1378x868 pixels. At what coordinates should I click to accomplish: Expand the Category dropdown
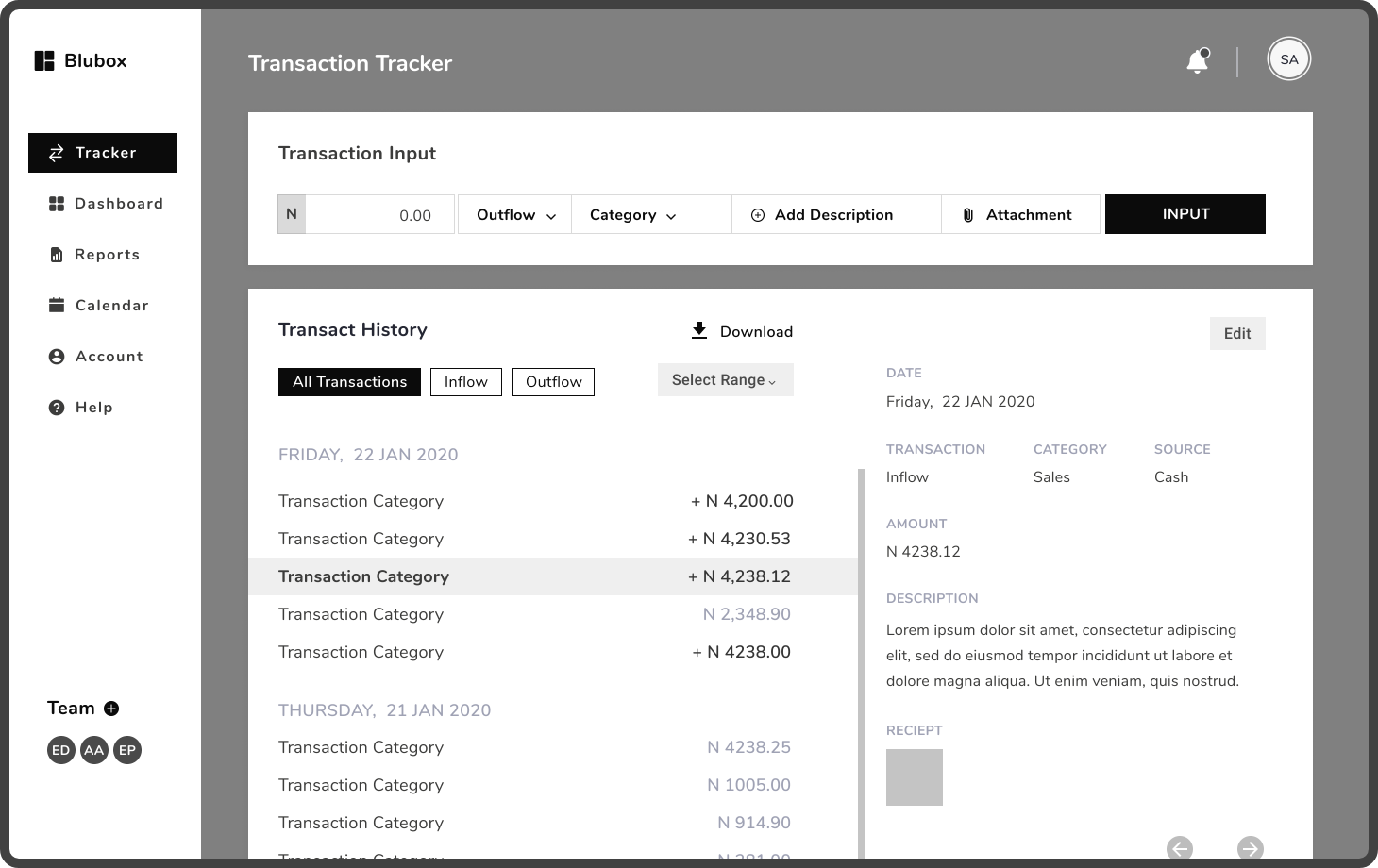[x=632, y=215]
